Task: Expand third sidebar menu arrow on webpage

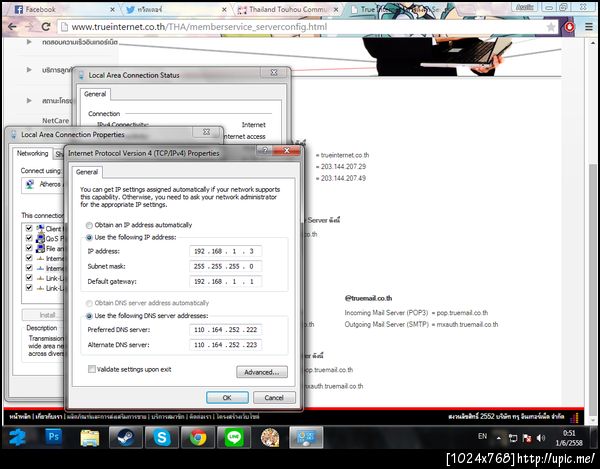Action: 29,101
